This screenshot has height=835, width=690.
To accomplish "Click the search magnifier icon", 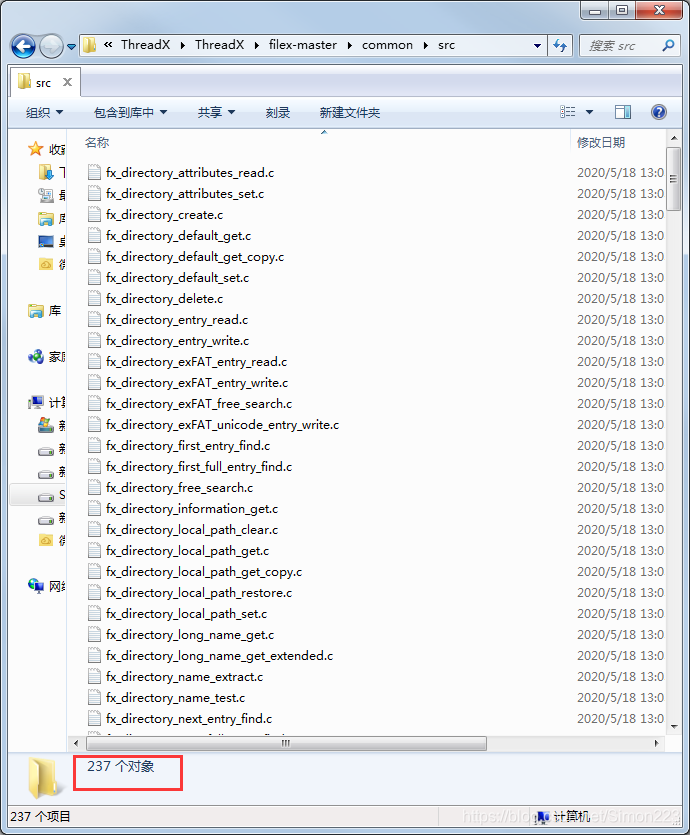I will click(x=668, y=46).
